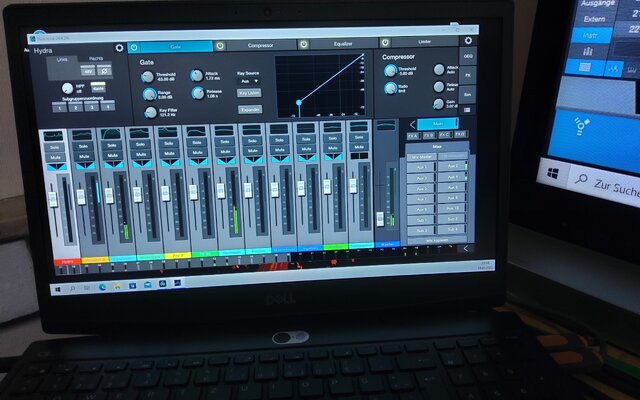Toggle the Gate power icon
The image size is (640, 400).
pyautogui.click(x=134, y=47)
